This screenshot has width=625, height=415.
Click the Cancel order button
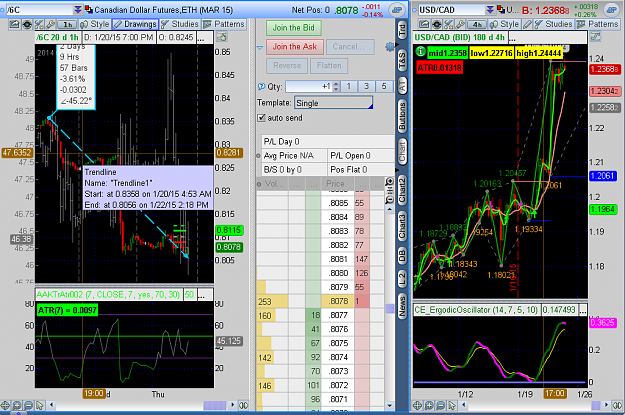click(x=350, y=47)
